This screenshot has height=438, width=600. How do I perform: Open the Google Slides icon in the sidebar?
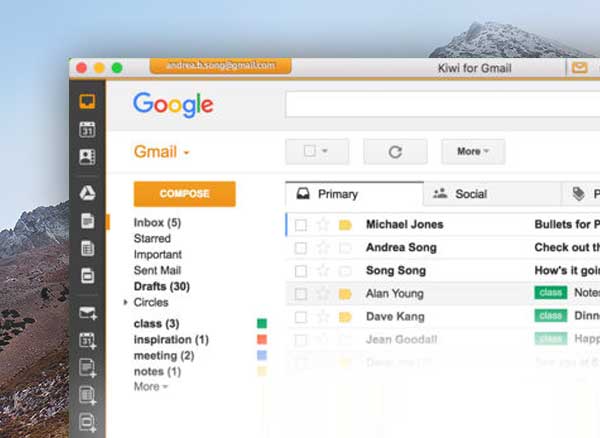click(87, 276)
